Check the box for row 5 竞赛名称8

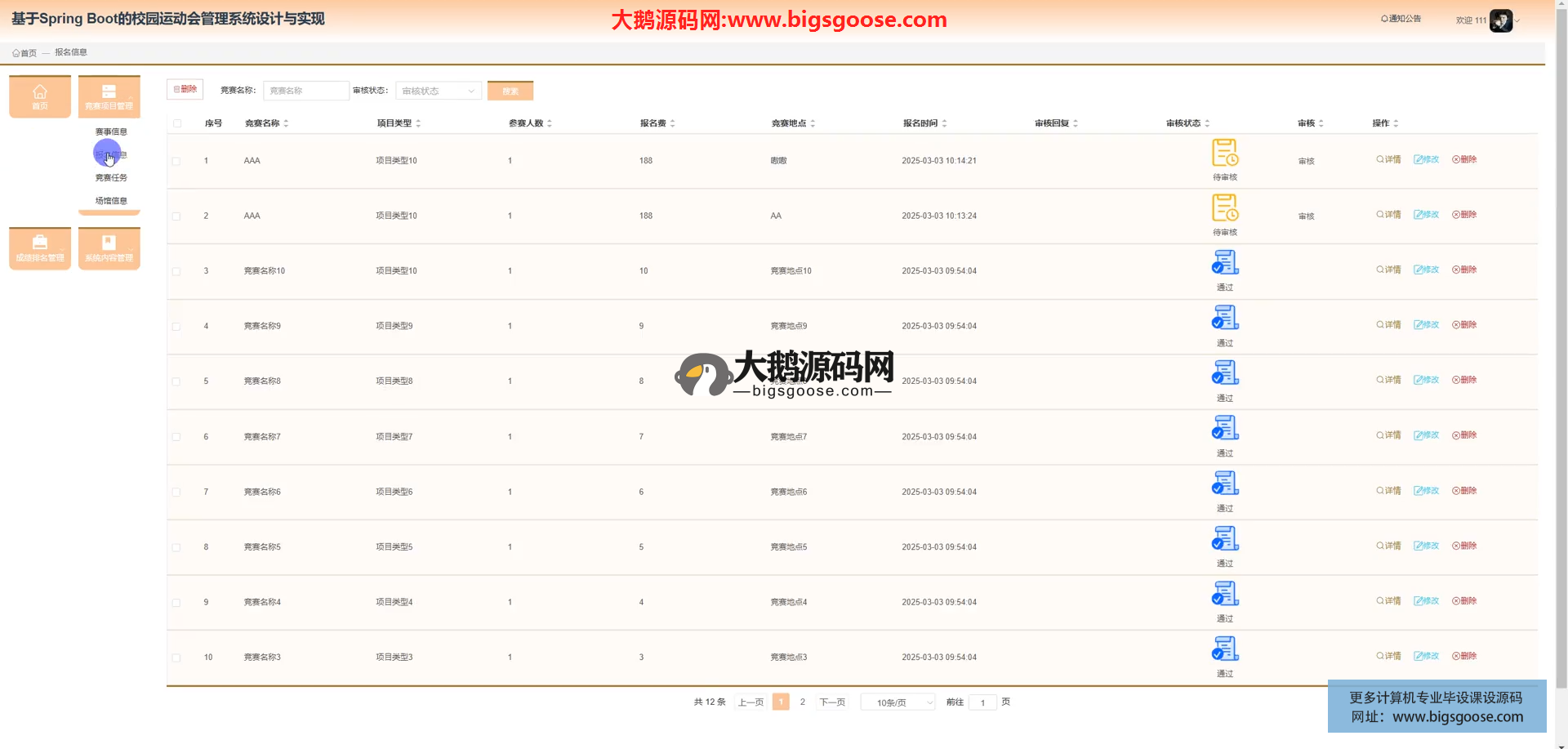176,381
